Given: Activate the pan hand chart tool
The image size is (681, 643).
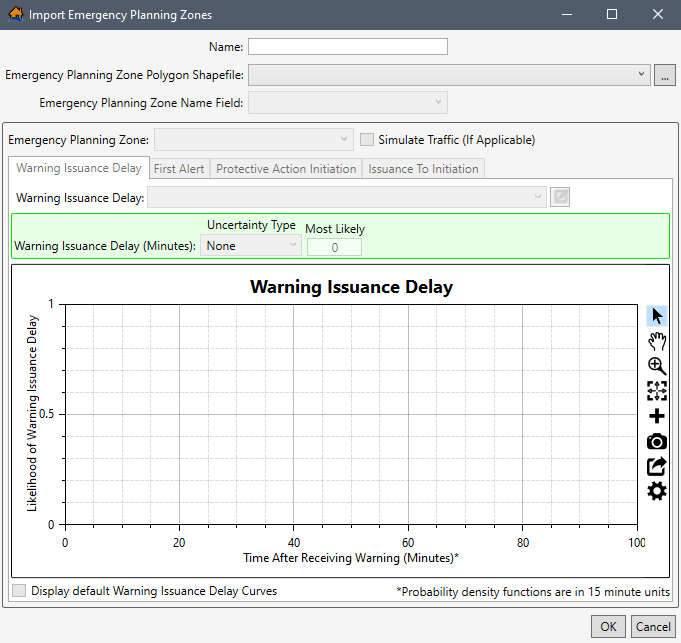Looking at the screenshot, I should [x=657, y=341].
